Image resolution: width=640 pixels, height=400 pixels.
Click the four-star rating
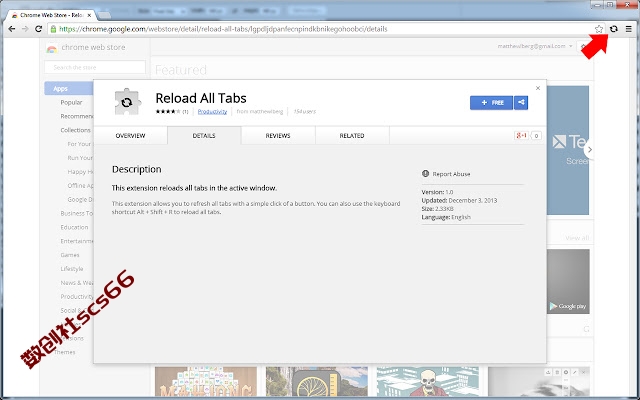click(168, 111)
